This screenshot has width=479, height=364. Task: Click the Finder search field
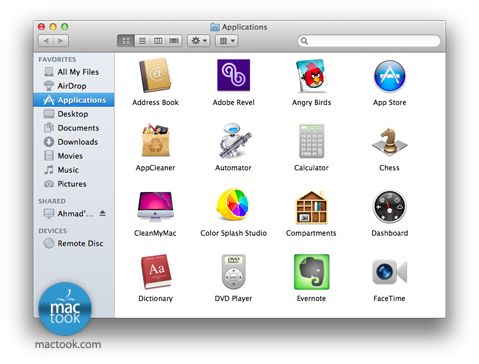click(x=369, y=41)
